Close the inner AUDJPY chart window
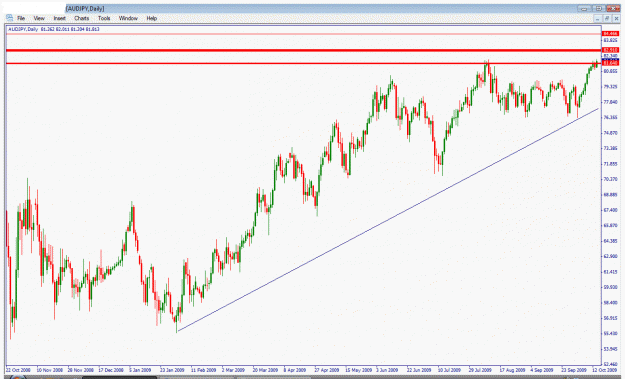This screenshot has width=625, height=379. click(616, 18)
